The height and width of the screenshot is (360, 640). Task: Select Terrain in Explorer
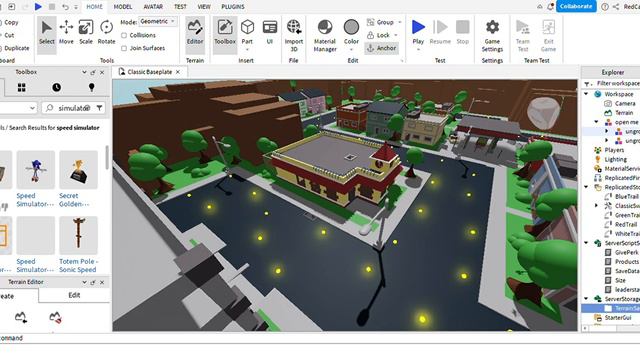point(624,113)
